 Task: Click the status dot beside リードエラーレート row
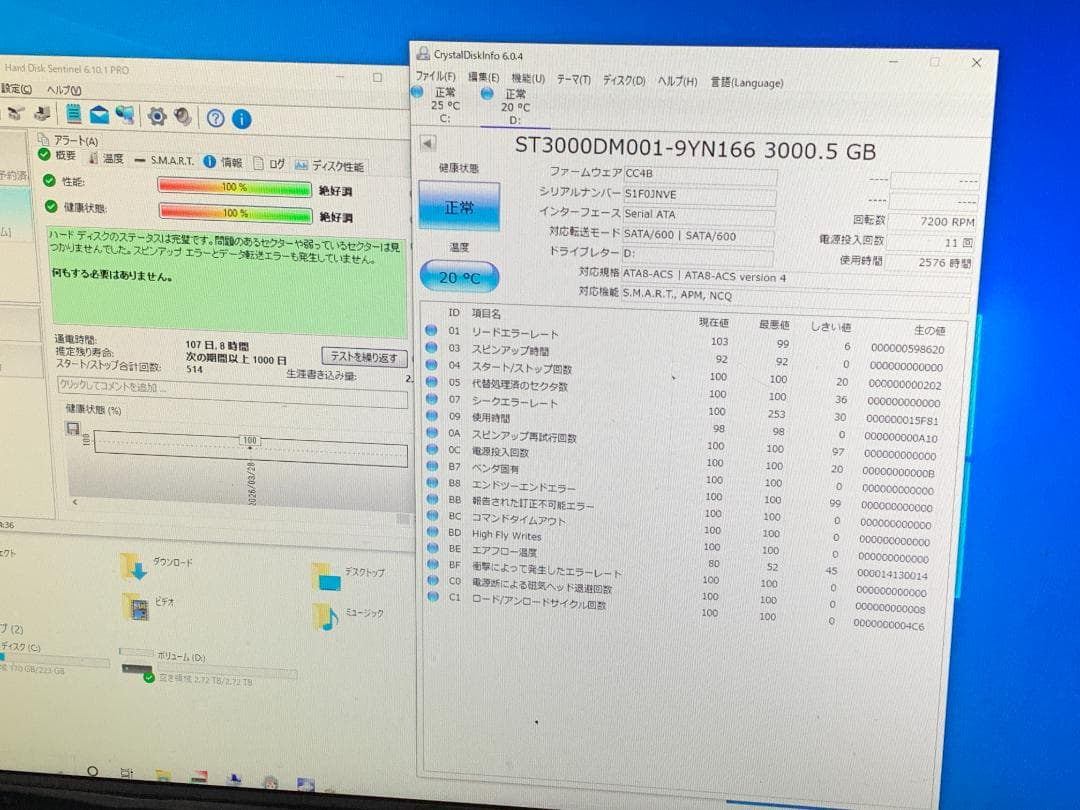click(431, 331)
